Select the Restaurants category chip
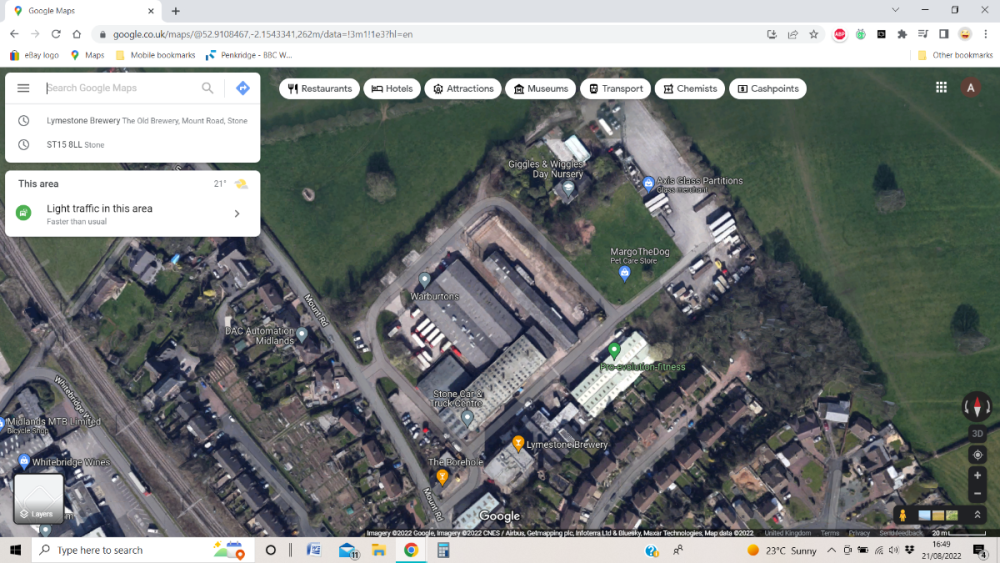The width and height of the screenshot is (1000, 563). [320, 88]
